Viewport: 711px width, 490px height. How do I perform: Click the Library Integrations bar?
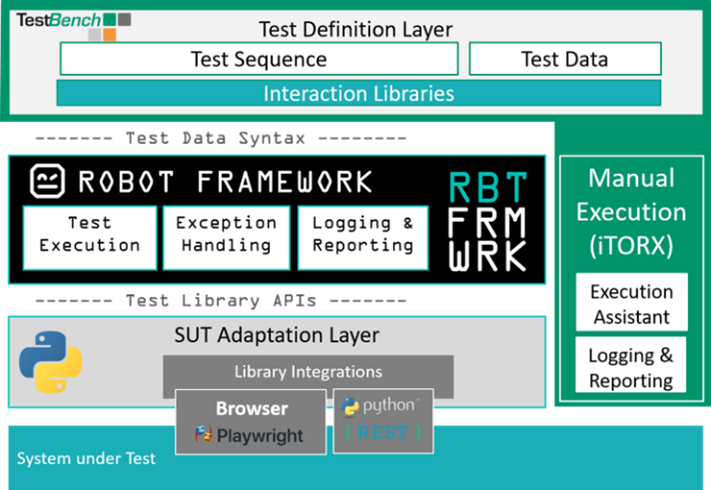(x=308, y=372)
